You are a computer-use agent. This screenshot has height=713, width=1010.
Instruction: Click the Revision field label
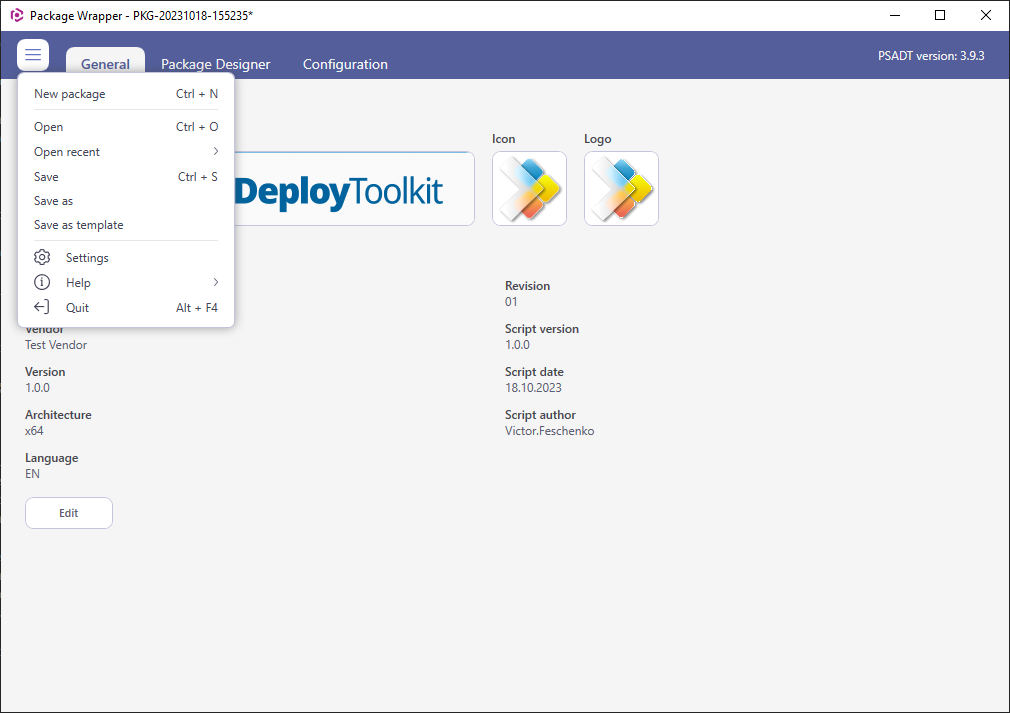tap(528, 286)
